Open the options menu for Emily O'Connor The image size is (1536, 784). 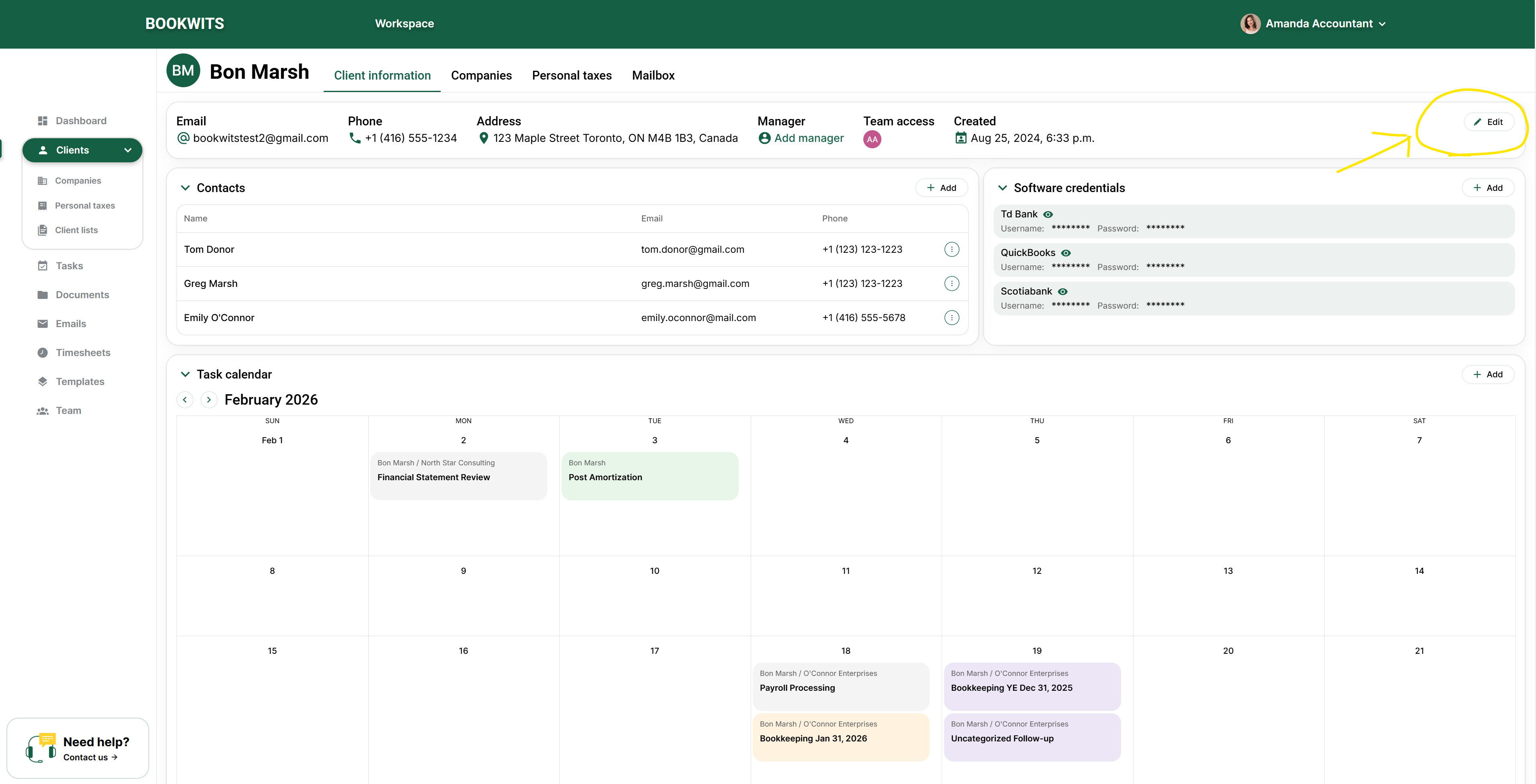coord(952,317)
